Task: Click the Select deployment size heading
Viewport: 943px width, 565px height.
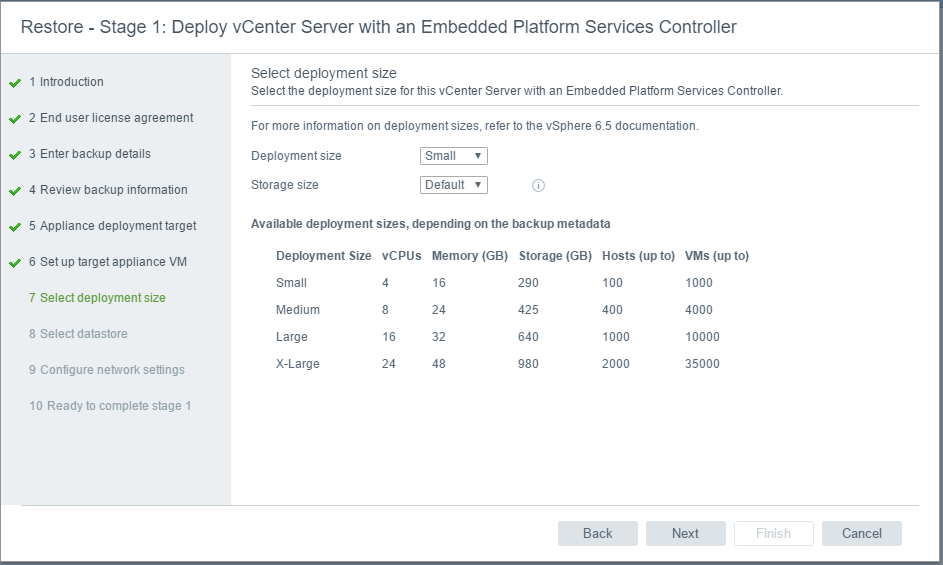Action: (x=324, y=73)
